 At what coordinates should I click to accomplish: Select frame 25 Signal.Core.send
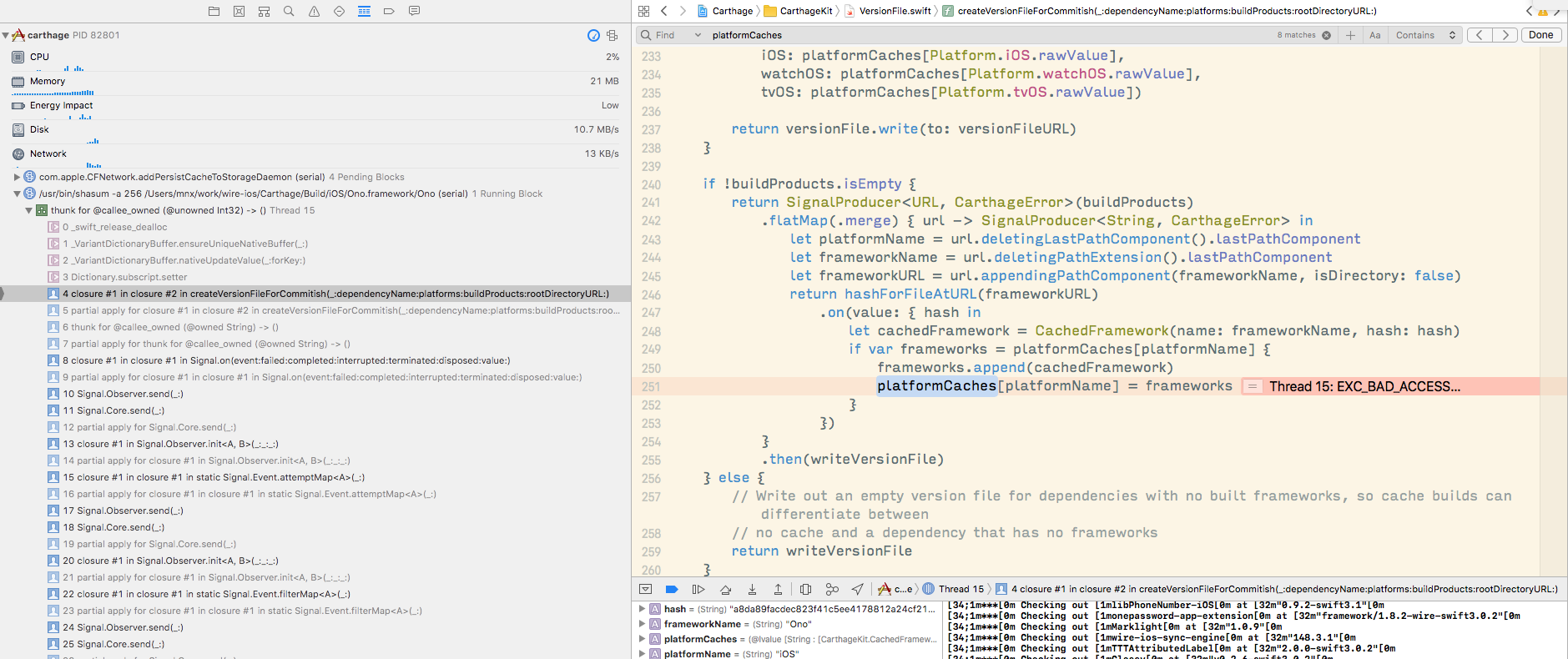coord(315,644)
